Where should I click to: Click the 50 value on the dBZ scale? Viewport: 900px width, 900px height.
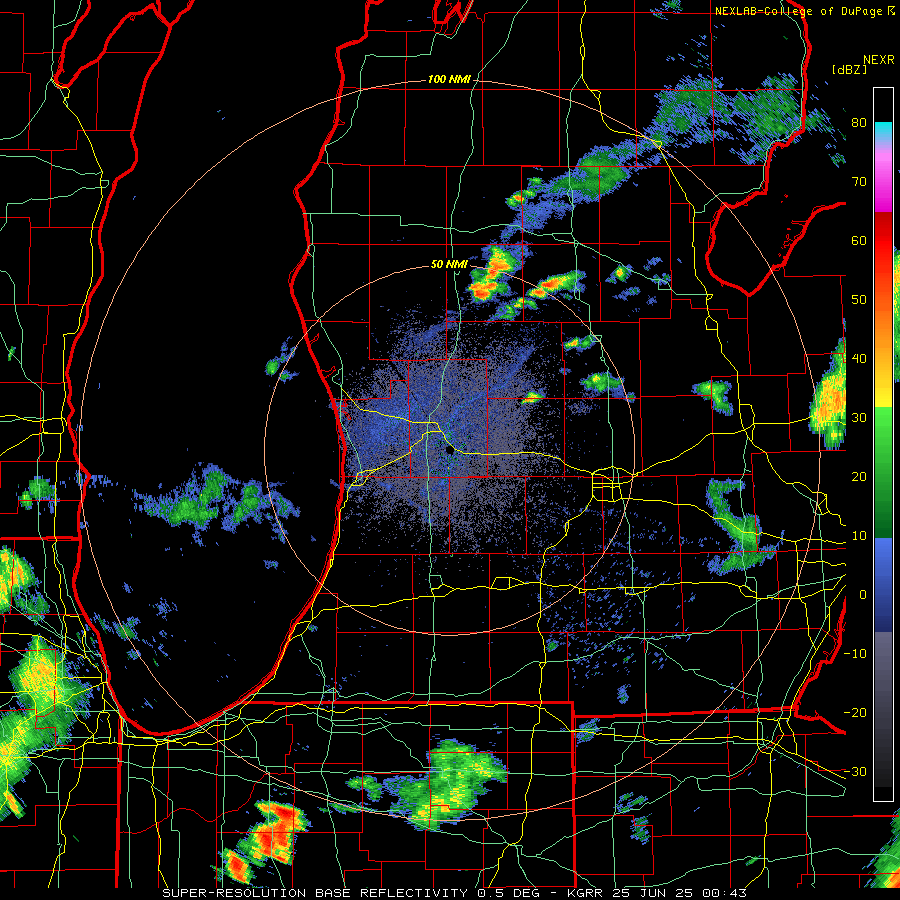859,300
